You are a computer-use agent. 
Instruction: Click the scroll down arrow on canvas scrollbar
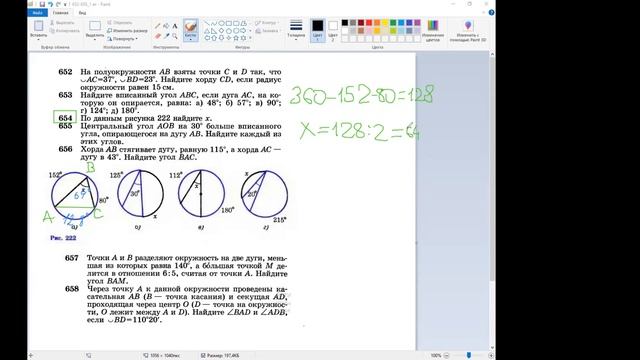492,348
